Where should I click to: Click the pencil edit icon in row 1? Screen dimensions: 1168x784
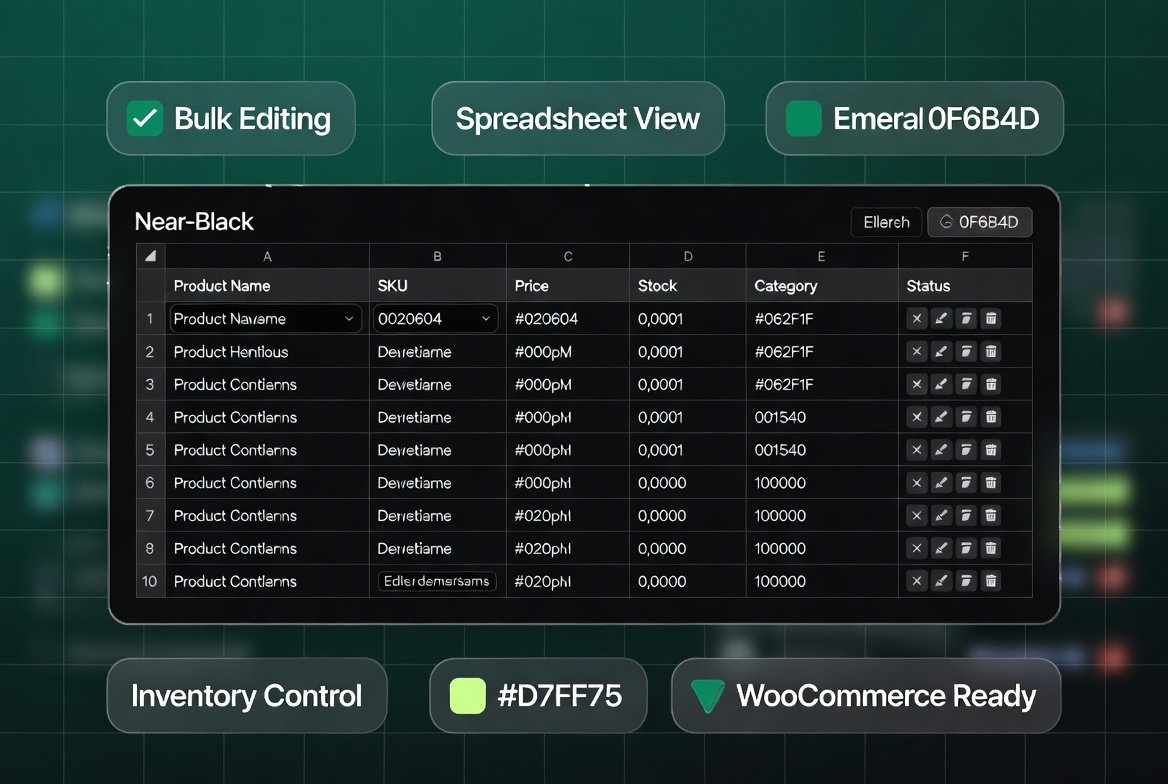(942, 319)
